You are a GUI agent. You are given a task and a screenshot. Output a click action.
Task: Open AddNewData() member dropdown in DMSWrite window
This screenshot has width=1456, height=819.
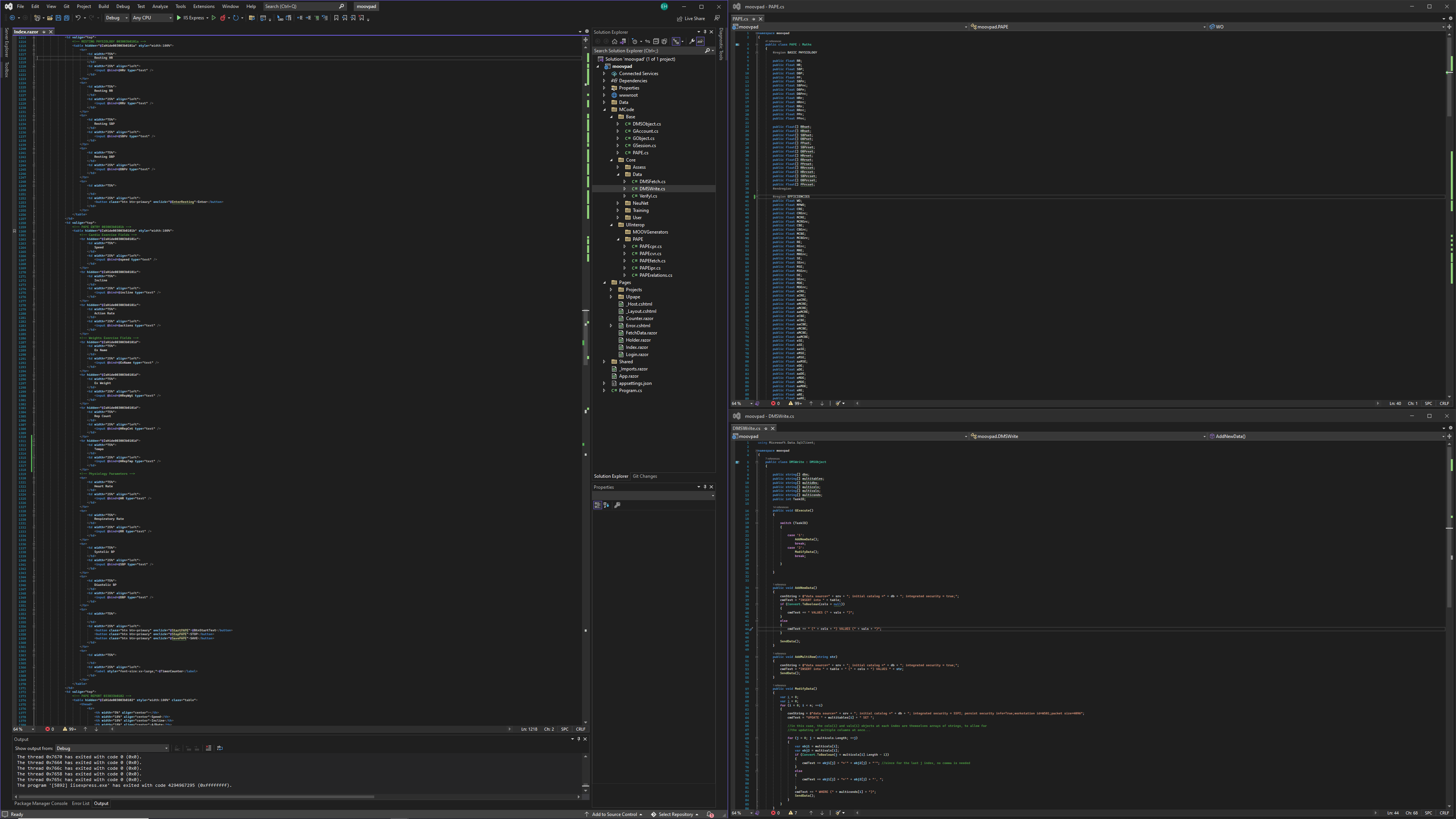pyautogui.click(x=1327, y=436)
